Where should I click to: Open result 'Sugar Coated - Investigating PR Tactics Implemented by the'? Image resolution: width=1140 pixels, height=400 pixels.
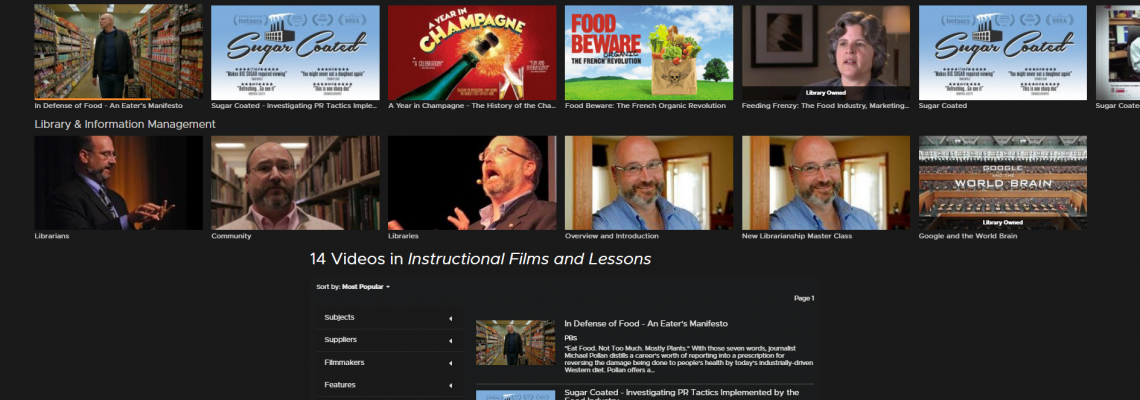(680, 393)
